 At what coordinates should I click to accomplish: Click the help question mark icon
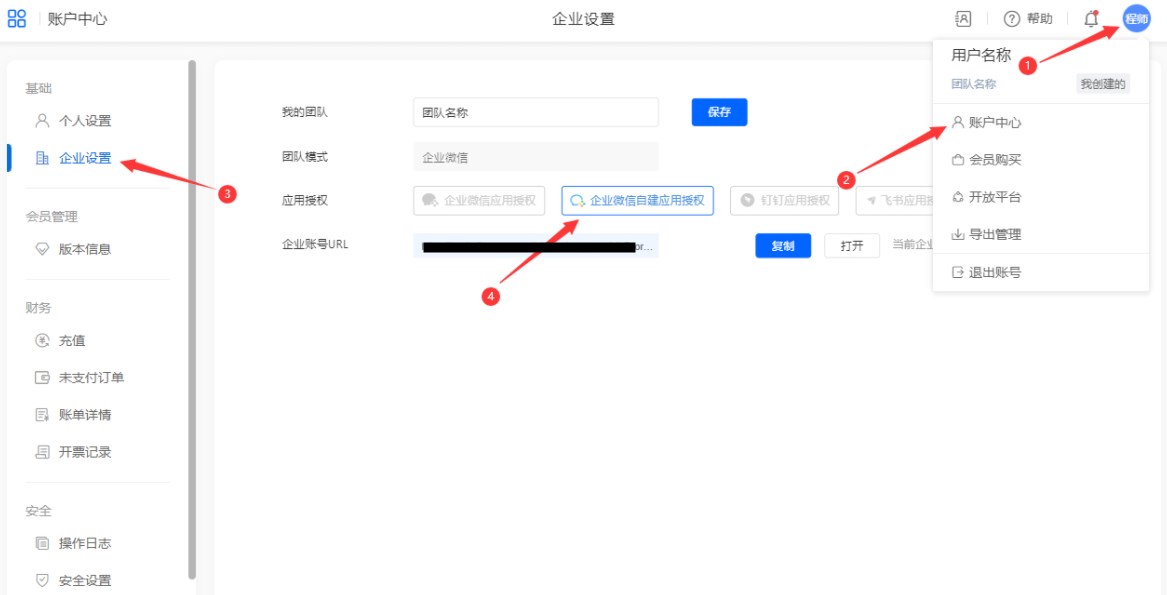coord(1012,19)
